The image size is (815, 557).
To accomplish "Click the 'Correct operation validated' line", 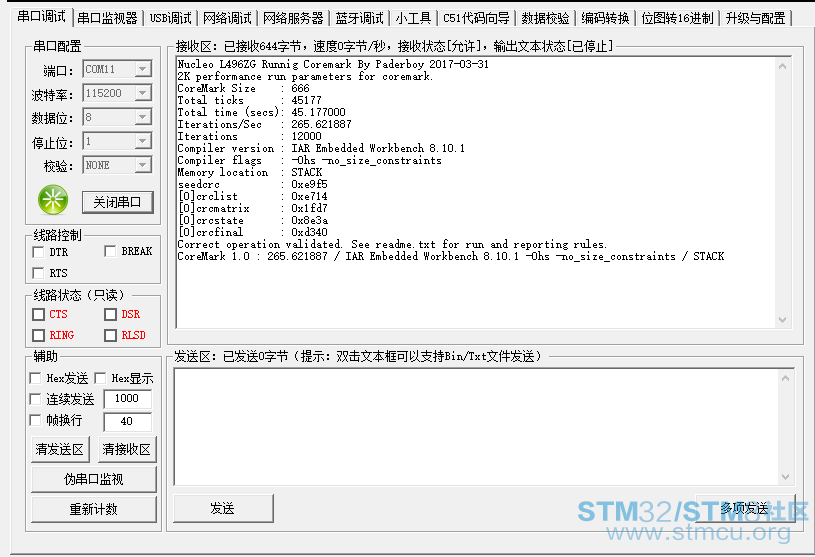I will (x=392, y=244).
